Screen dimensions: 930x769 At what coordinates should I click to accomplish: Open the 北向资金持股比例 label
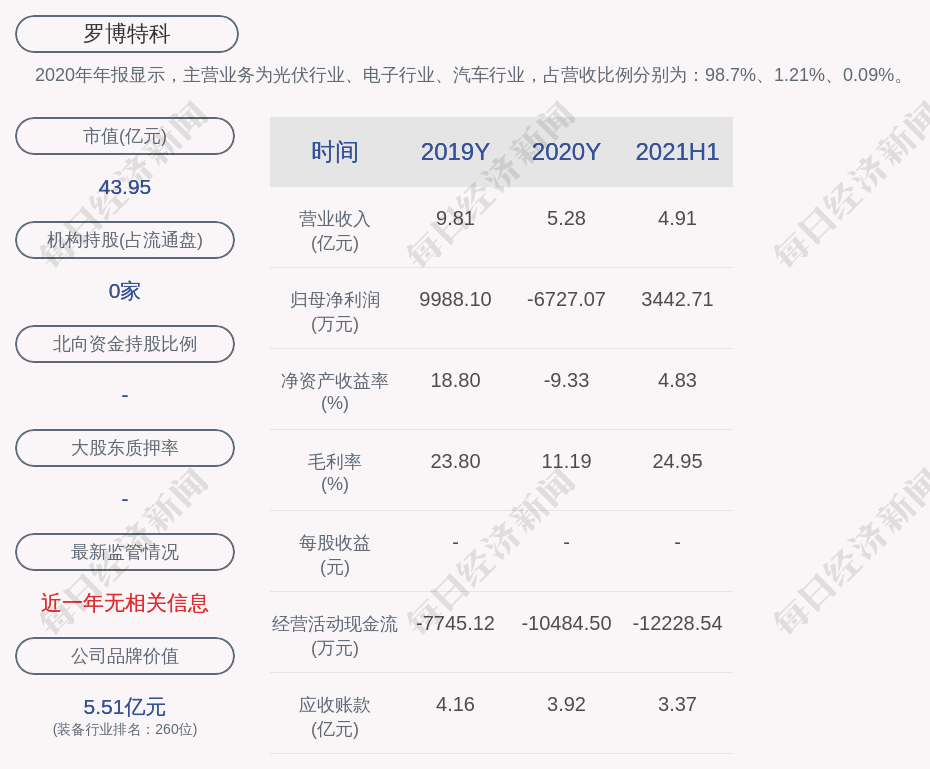coord(125,344)
